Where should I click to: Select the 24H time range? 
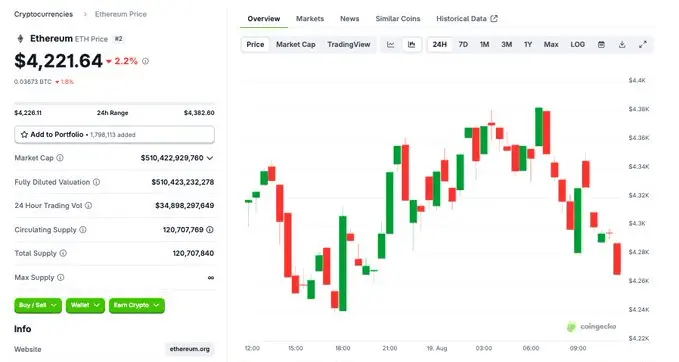(x=439, y=45)
